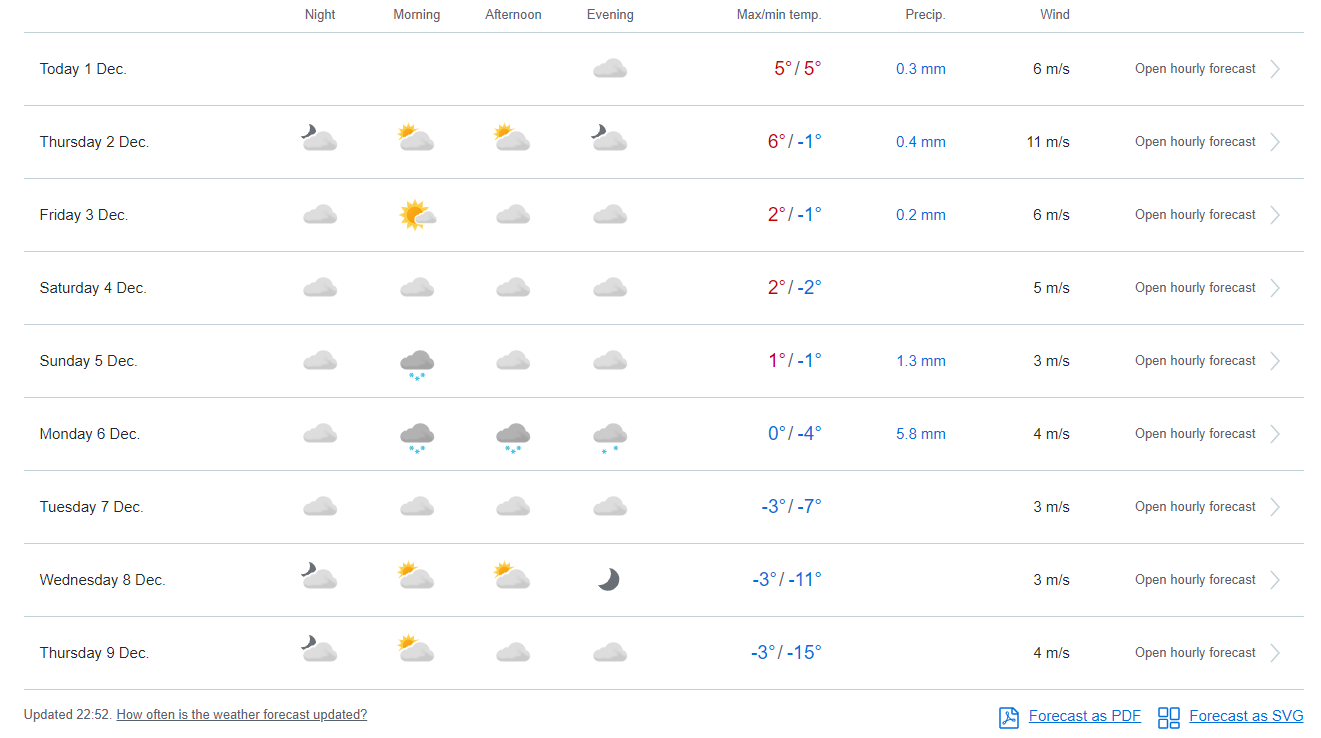
Task: Expand Tuesday 7 Dec. chevron arrow
Action: coord(1275,507)
